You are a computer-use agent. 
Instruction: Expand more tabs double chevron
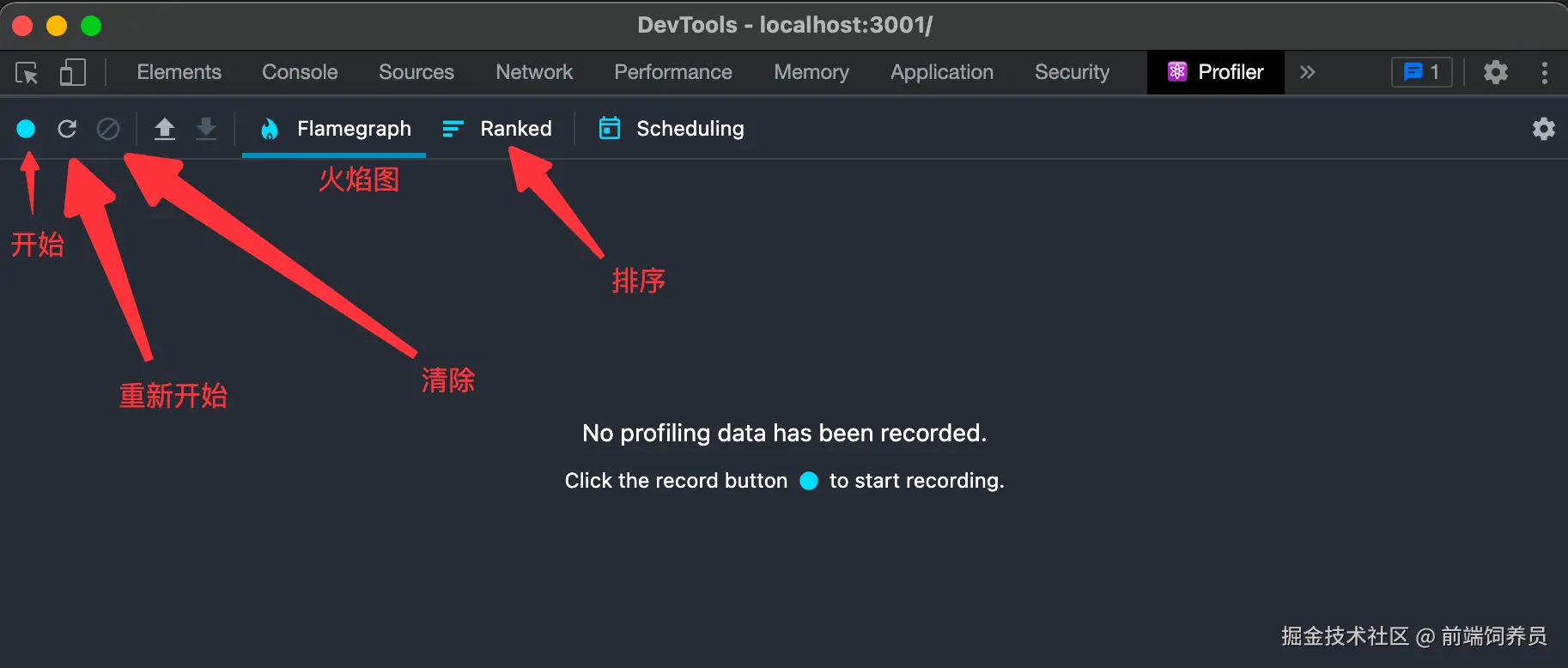click(1307, 72)
